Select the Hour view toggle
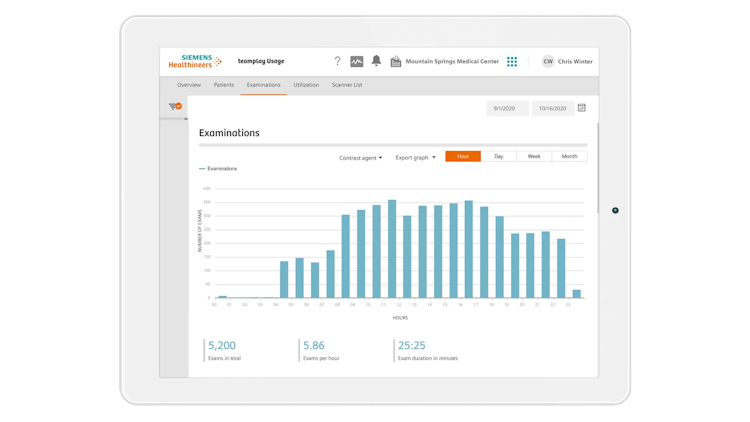Screen dimensions: 750x422 point(463,156)
